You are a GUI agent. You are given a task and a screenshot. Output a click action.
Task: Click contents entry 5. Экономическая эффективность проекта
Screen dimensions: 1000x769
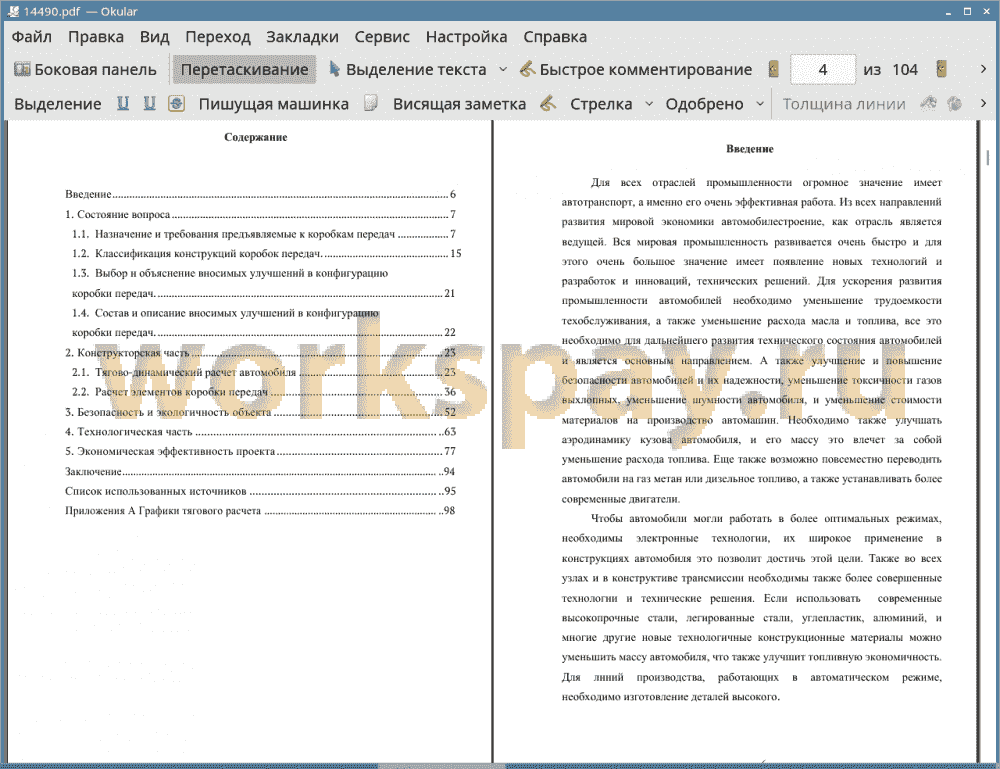coord(260,451)
